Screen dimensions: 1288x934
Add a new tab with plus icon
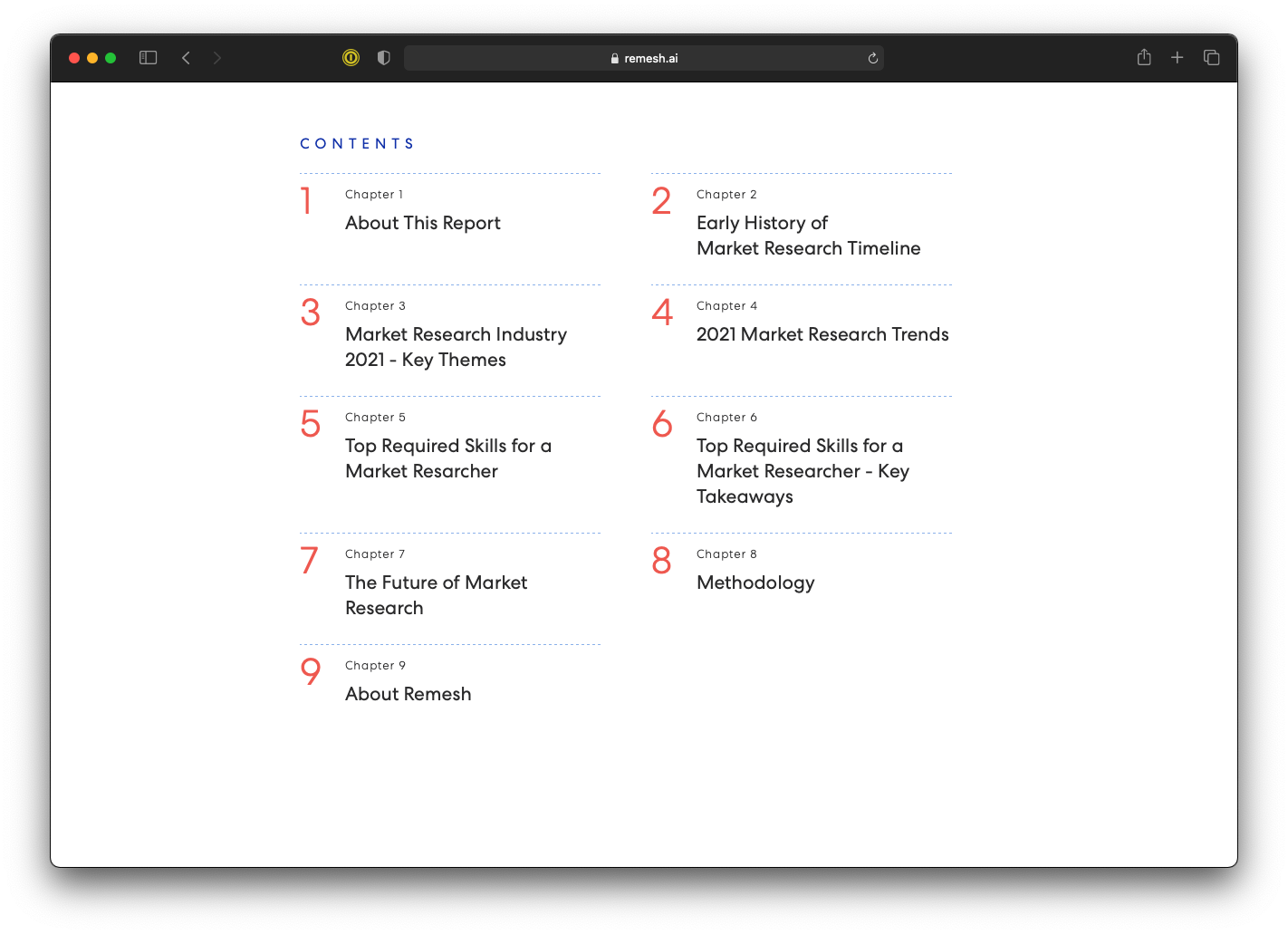[1177, 58]
